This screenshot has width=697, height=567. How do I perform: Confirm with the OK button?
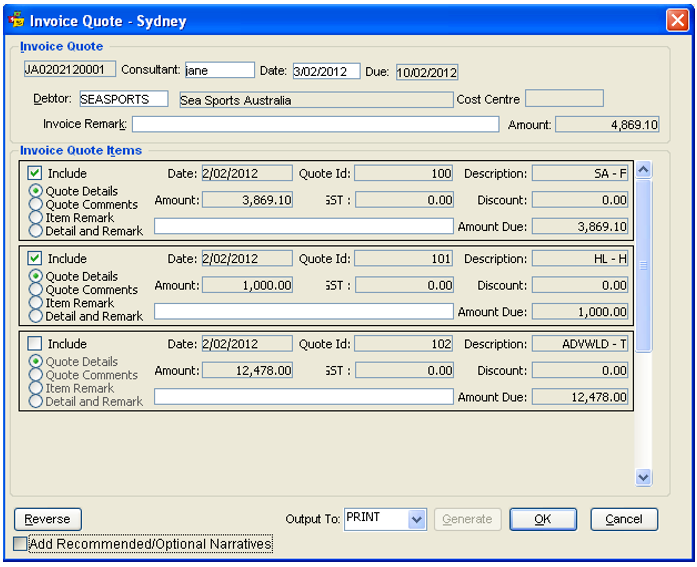(543, 519)
